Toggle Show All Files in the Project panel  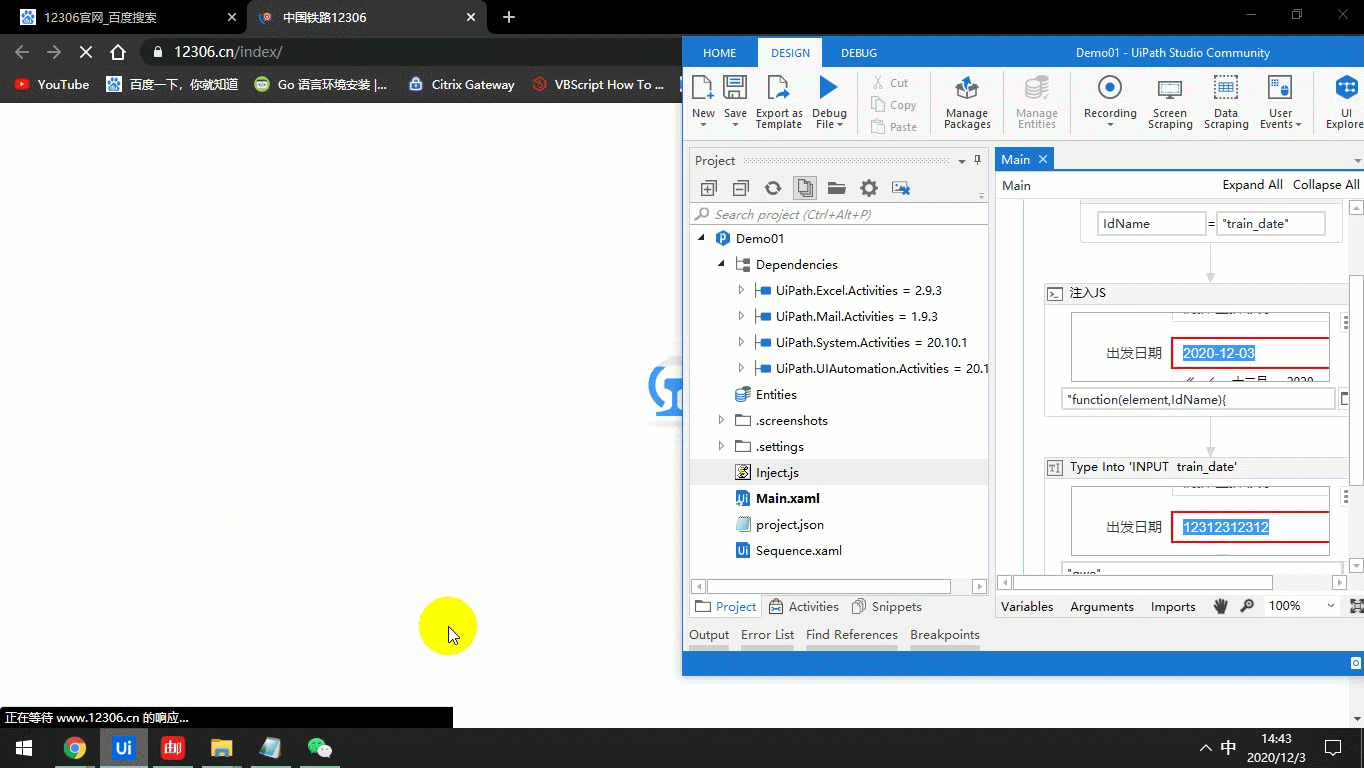pos(805,188)
